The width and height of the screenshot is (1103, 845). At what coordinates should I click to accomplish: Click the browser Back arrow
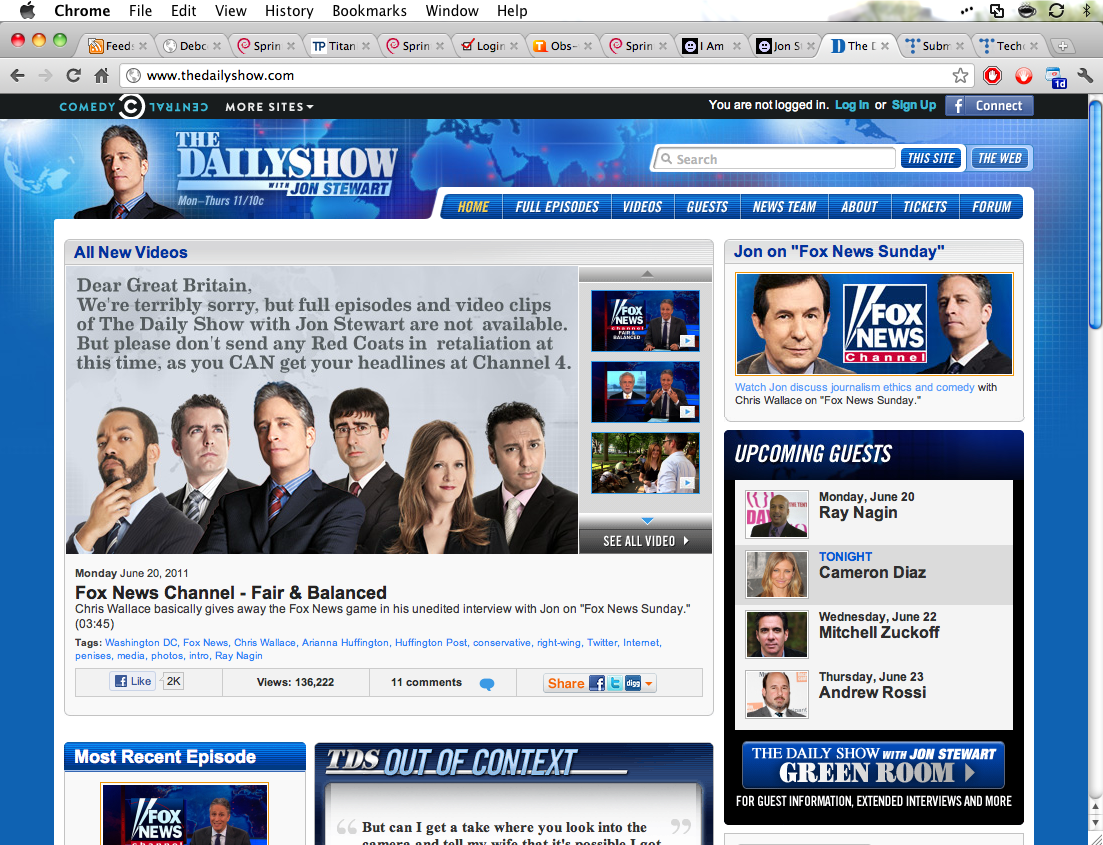(x=18, y=75)
